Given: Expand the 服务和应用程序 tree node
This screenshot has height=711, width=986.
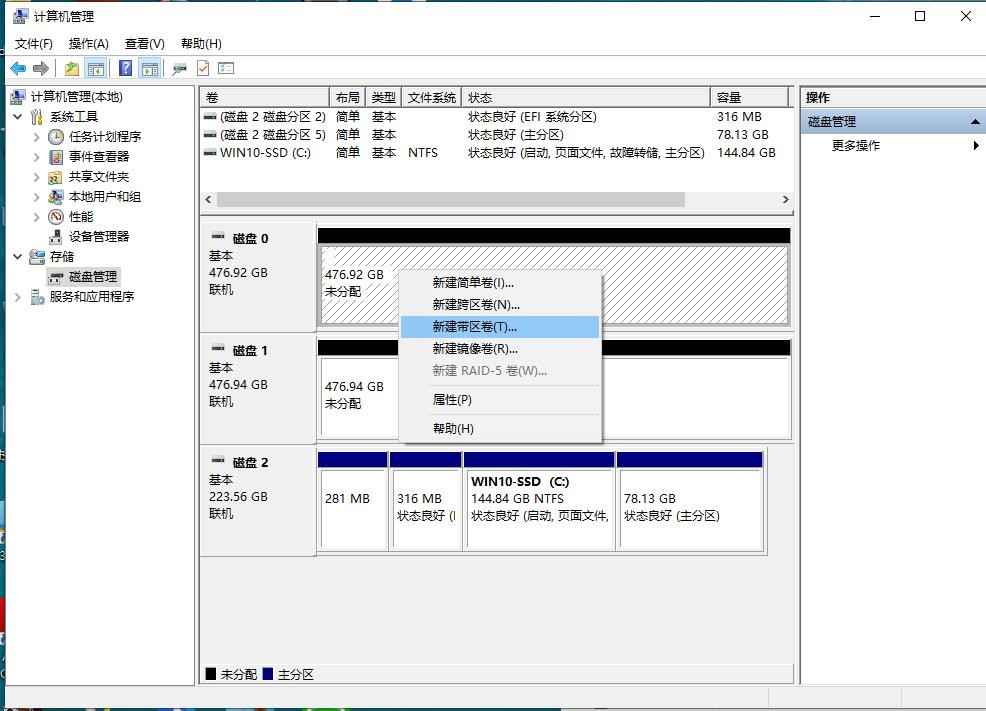Looking at the screenshot, I should [17, 296].
